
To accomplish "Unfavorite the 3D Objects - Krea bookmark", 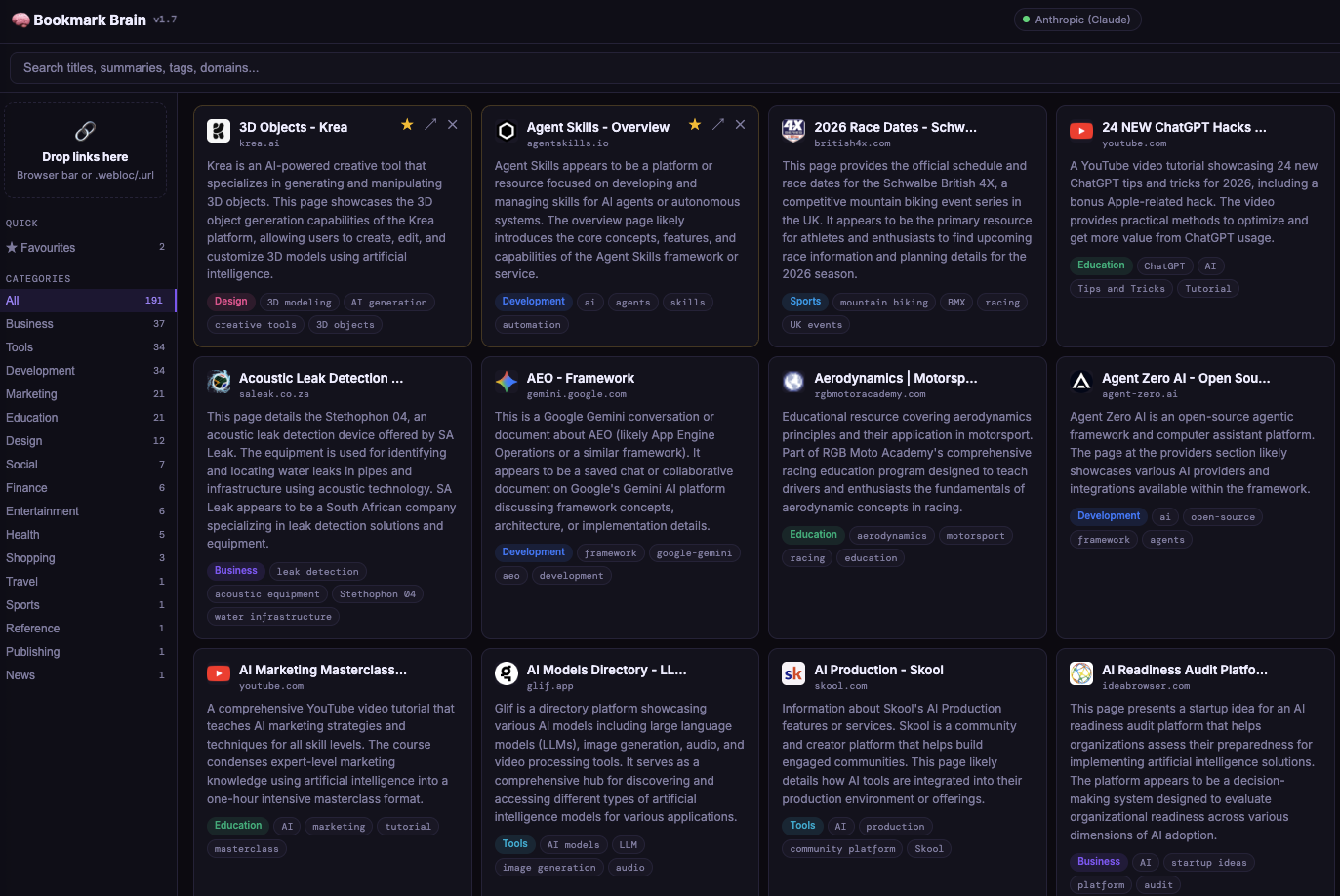I will pos(407,125).
